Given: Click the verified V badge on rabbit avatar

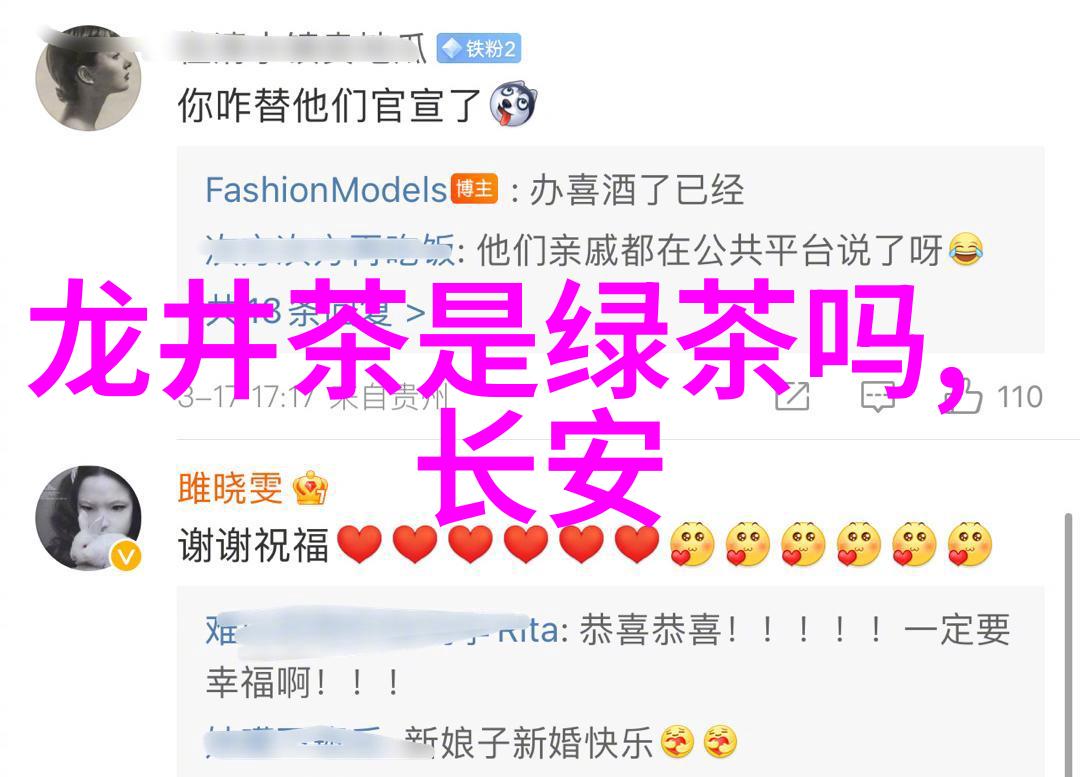Looking at the screenshot, I should (x=126, y=556).
